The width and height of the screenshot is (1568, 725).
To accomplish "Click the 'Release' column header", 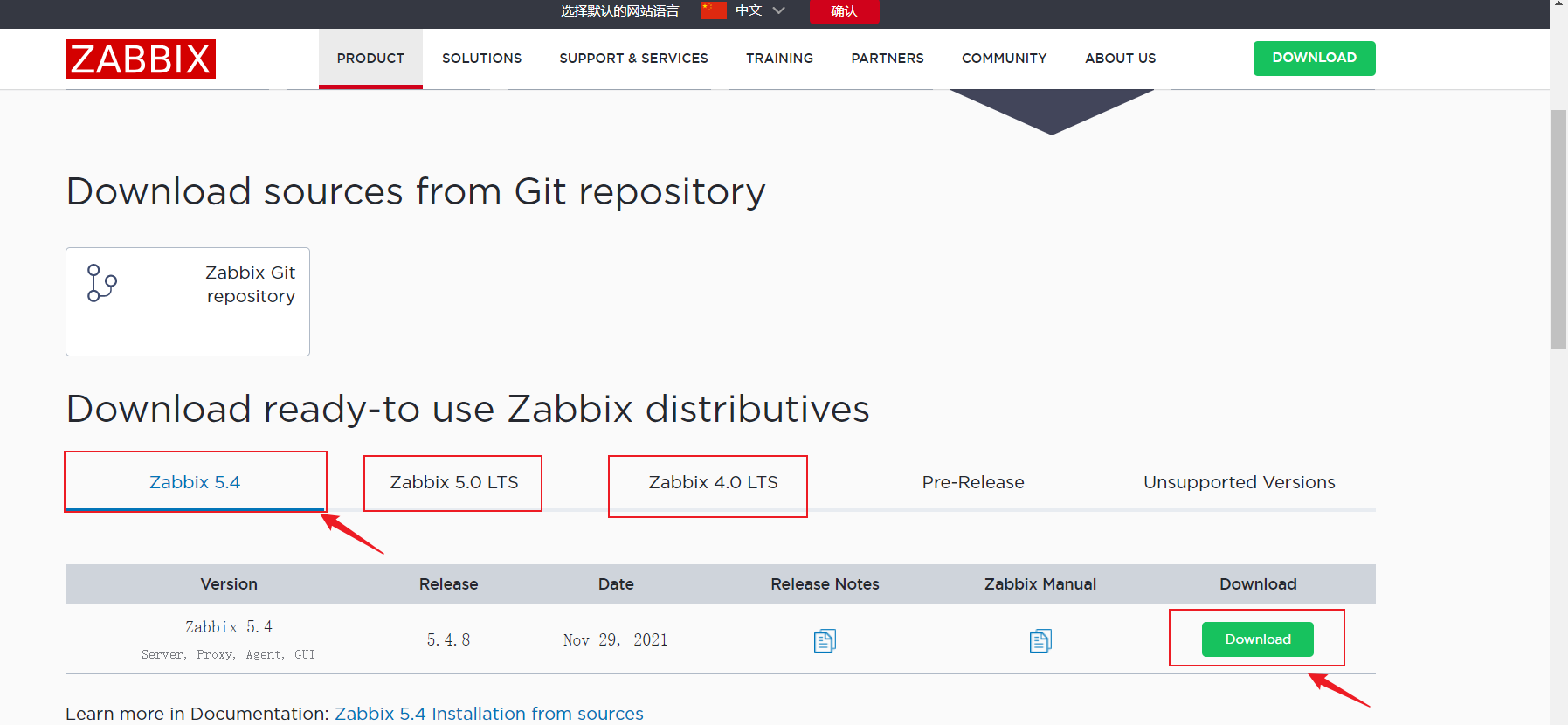I will [448, 584].
